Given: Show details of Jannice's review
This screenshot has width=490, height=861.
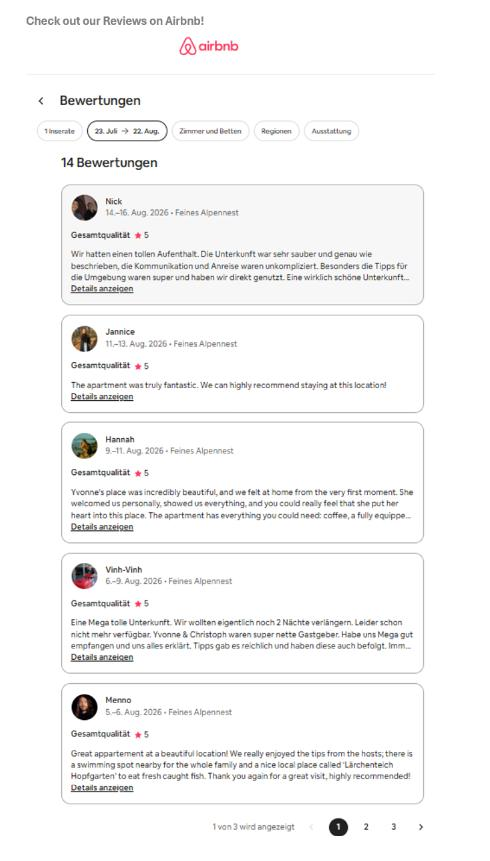Looking at the screenshot, I should [x=102, y=396].
